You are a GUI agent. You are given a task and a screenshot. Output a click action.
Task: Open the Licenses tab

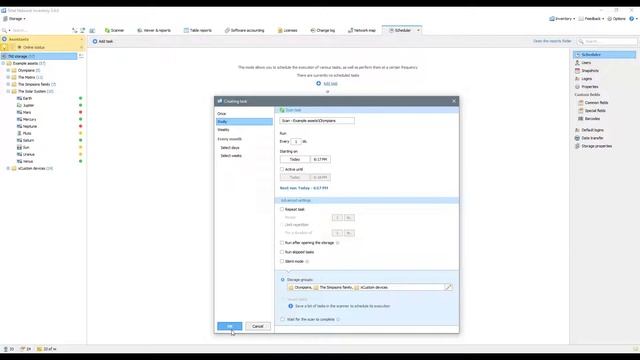[287, 30]
